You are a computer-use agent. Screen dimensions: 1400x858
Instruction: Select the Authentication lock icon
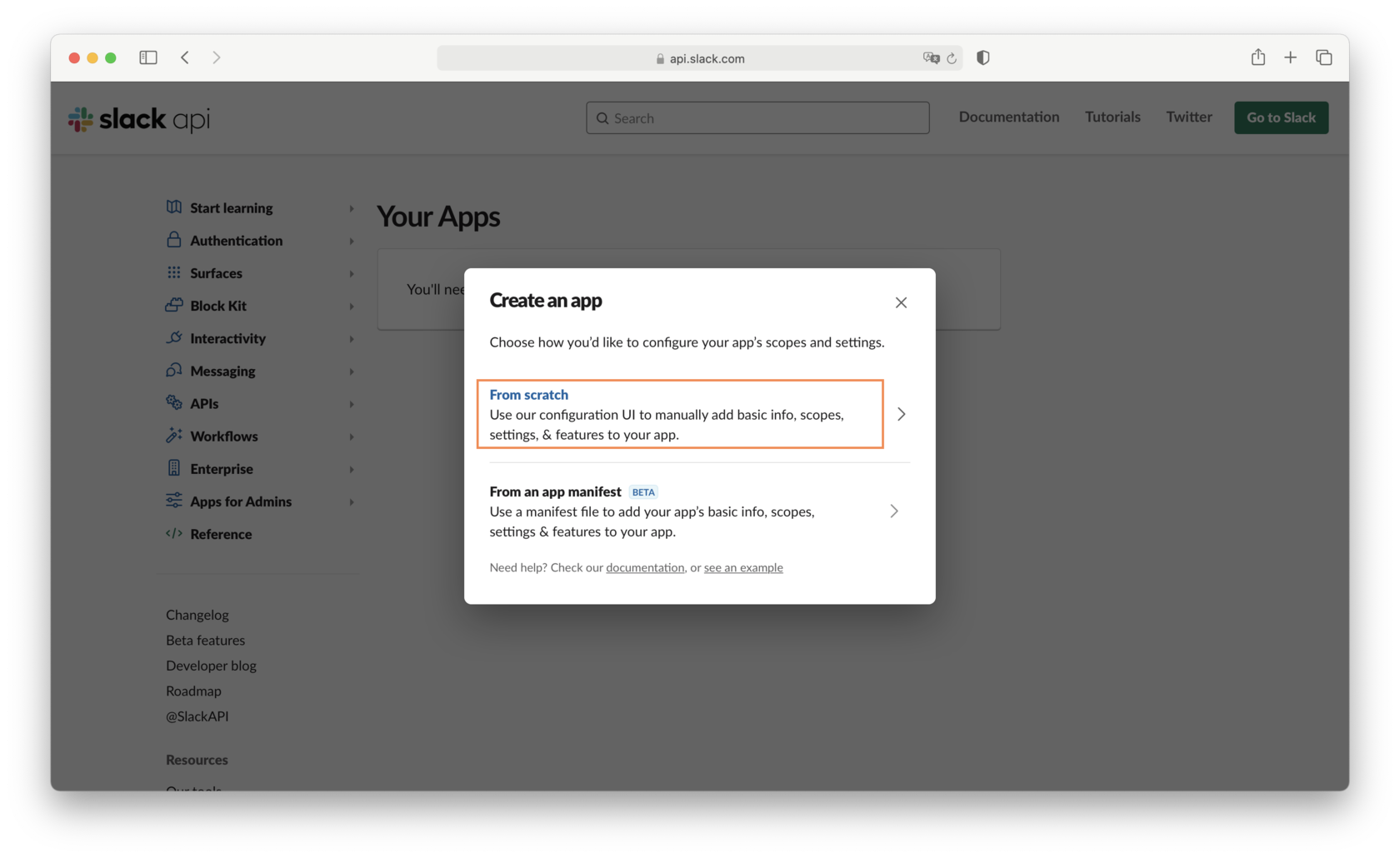[173, 240]
